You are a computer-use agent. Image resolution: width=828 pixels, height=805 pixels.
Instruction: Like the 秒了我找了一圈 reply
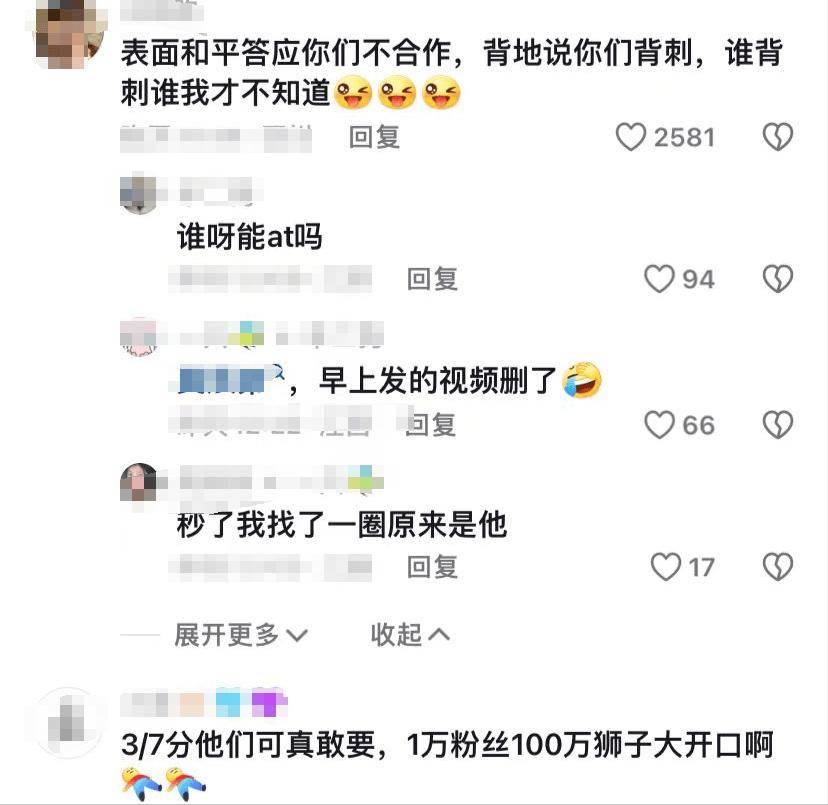[x=666, y=567]
